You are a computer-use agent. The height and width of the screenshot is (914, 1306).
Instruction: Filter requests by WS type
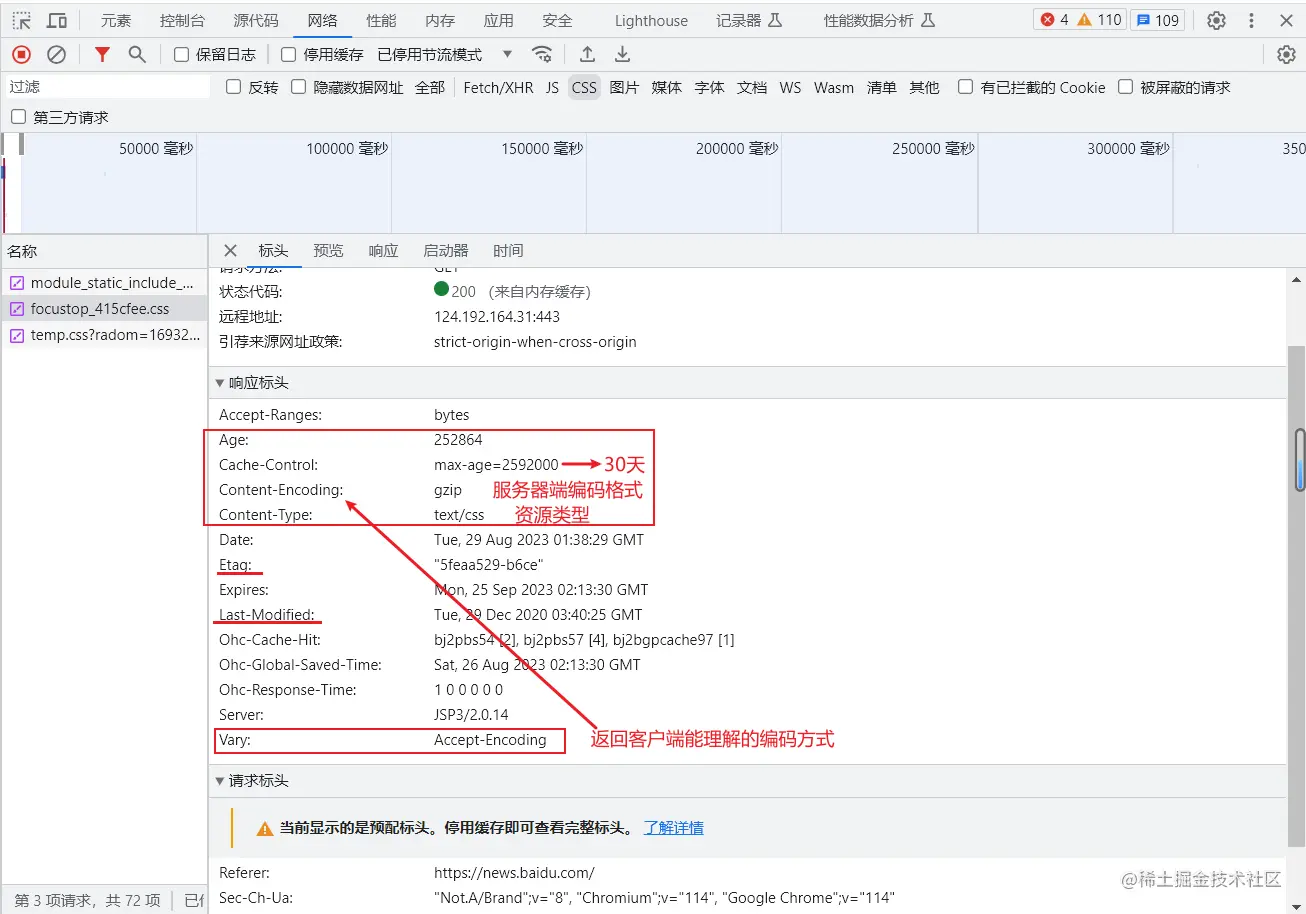coord(790,87)
